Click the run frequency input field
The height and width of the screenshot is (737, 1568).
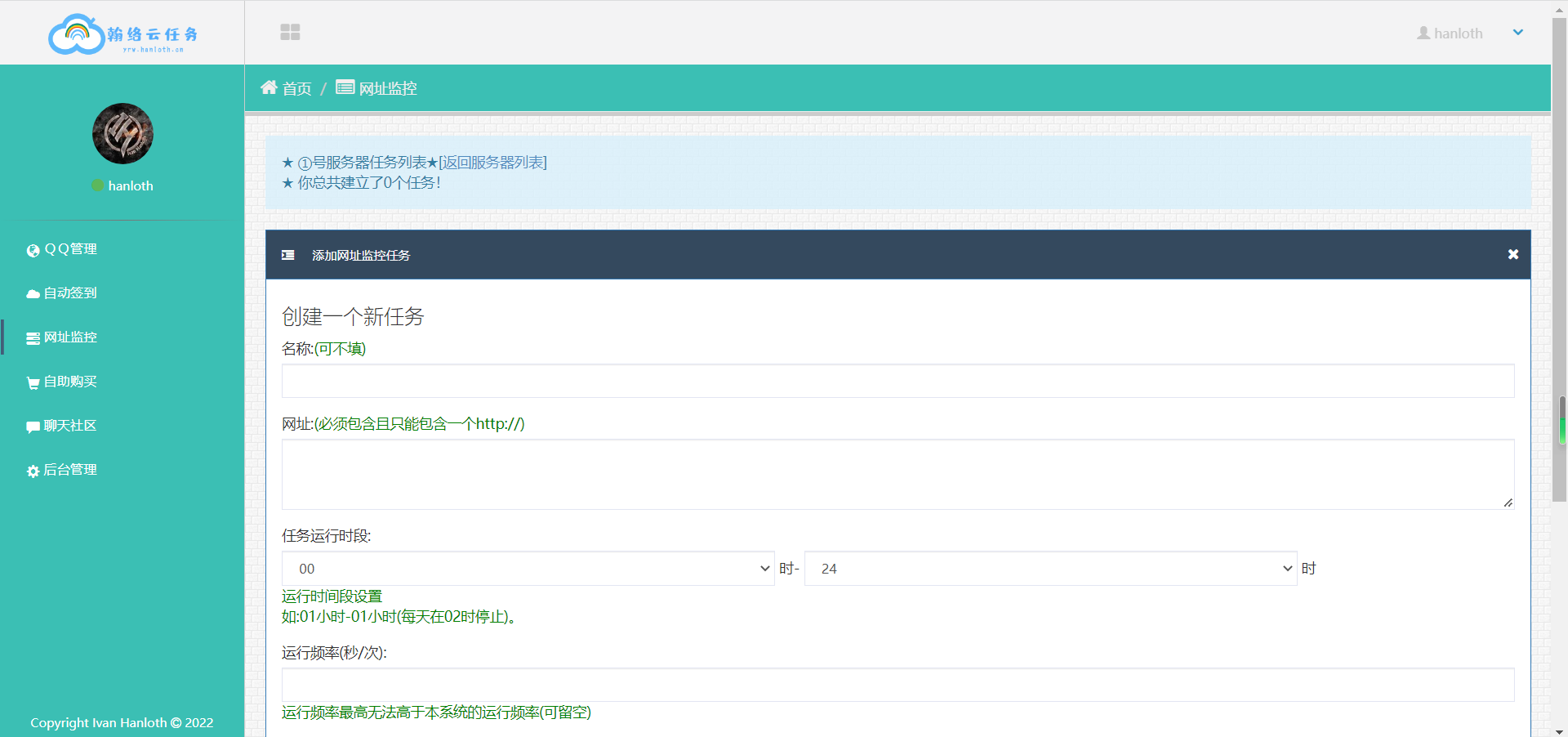click(x=898, y=685)
